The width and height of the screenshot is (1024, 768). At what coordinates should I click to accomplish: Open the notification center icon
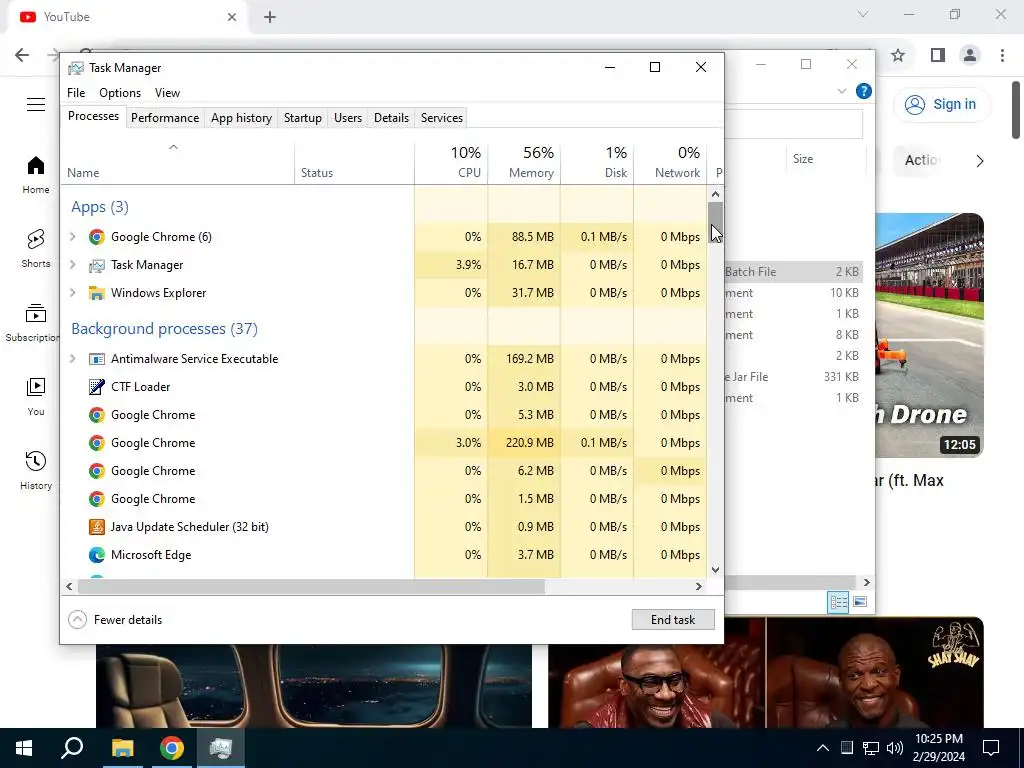pyautogui.click(x=991, y=748)
